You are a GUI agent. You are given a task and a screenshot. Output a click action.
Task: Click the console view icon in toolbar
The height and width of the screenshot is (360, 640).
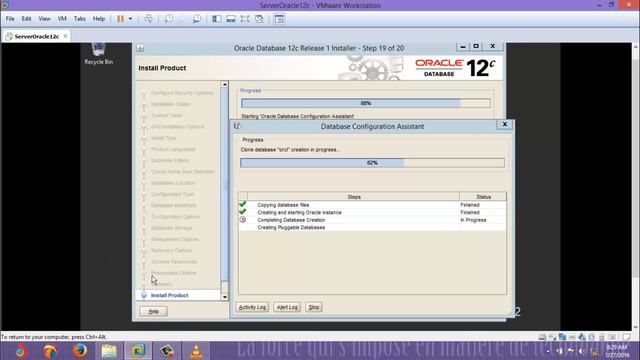pos(279,19)
